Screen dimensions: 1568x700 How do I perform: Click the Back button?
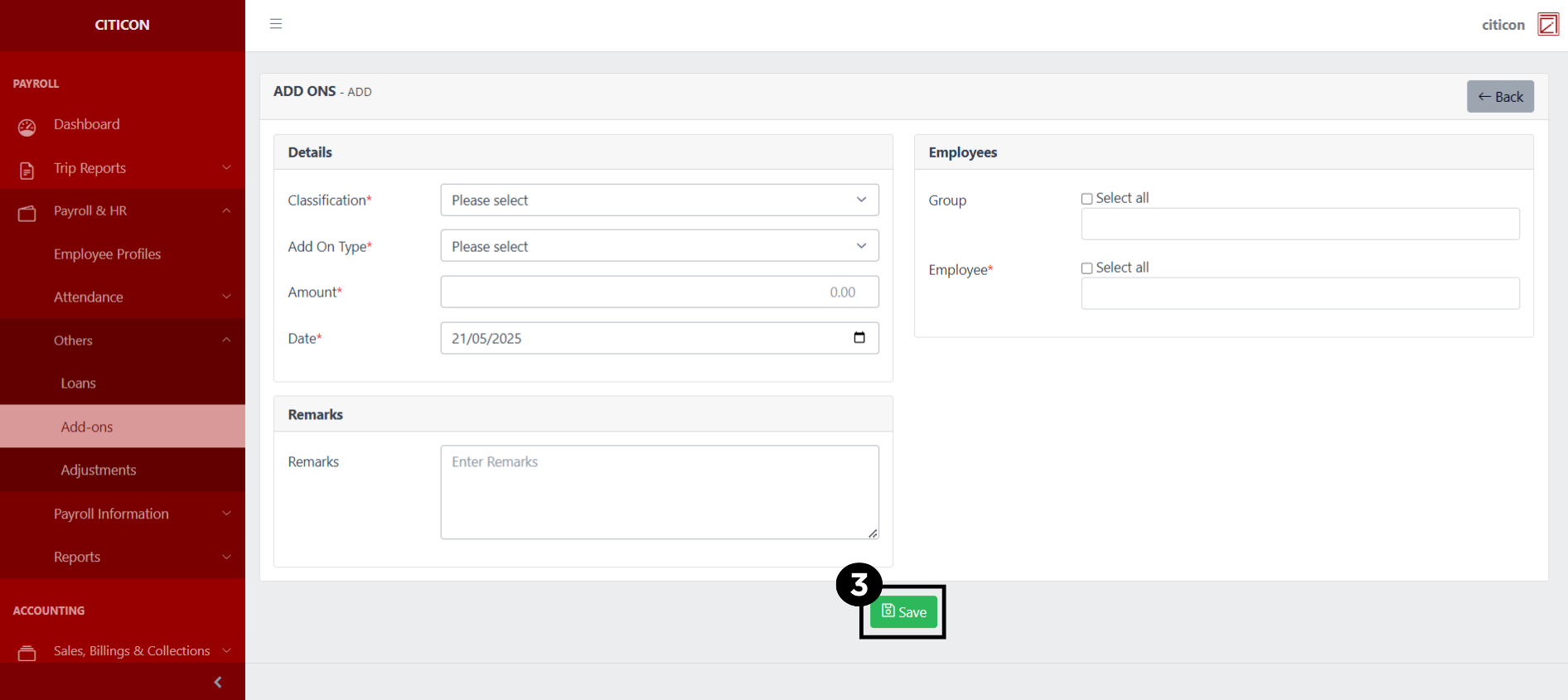click(x=1499, y=97)
